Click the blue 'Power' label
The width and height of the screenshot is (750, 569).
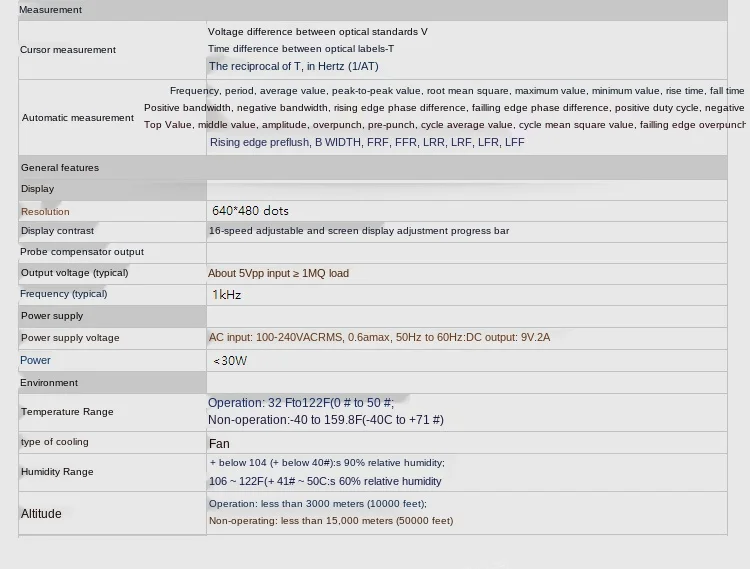(x=35, y=361)
